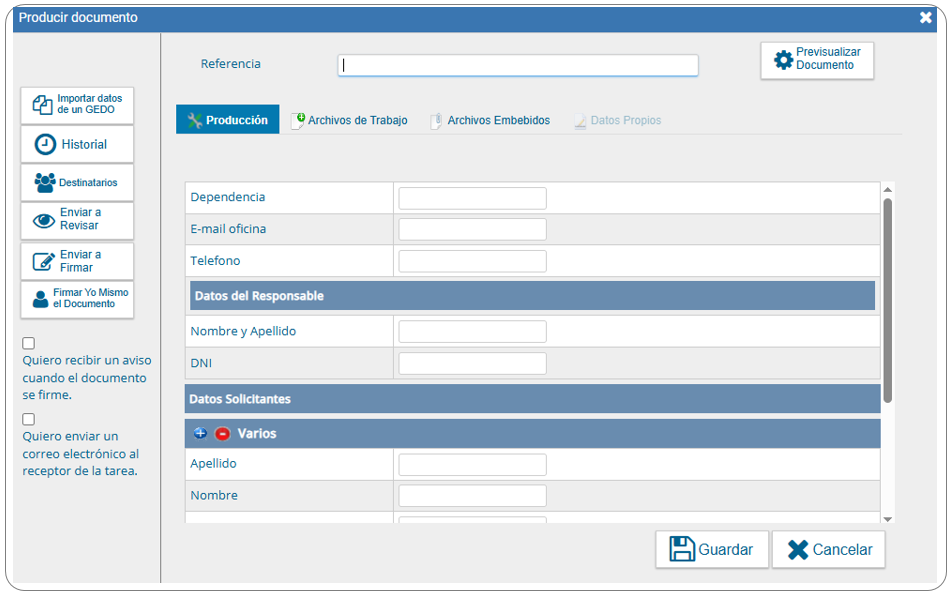
Task: Focus the Referencia input field
Action: pyautogui.click(x=518, y=66)
